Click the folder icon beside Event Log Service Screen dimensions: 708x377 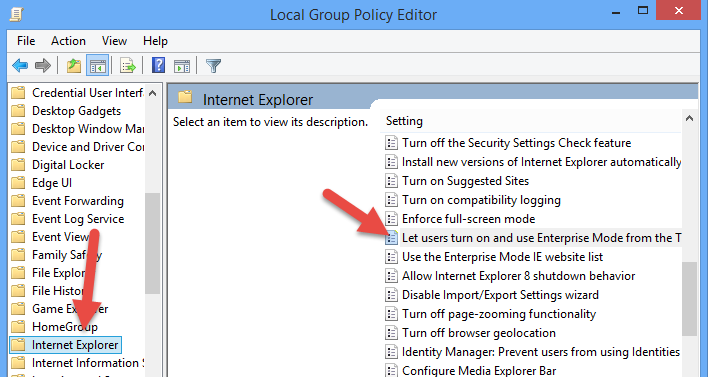18,219
